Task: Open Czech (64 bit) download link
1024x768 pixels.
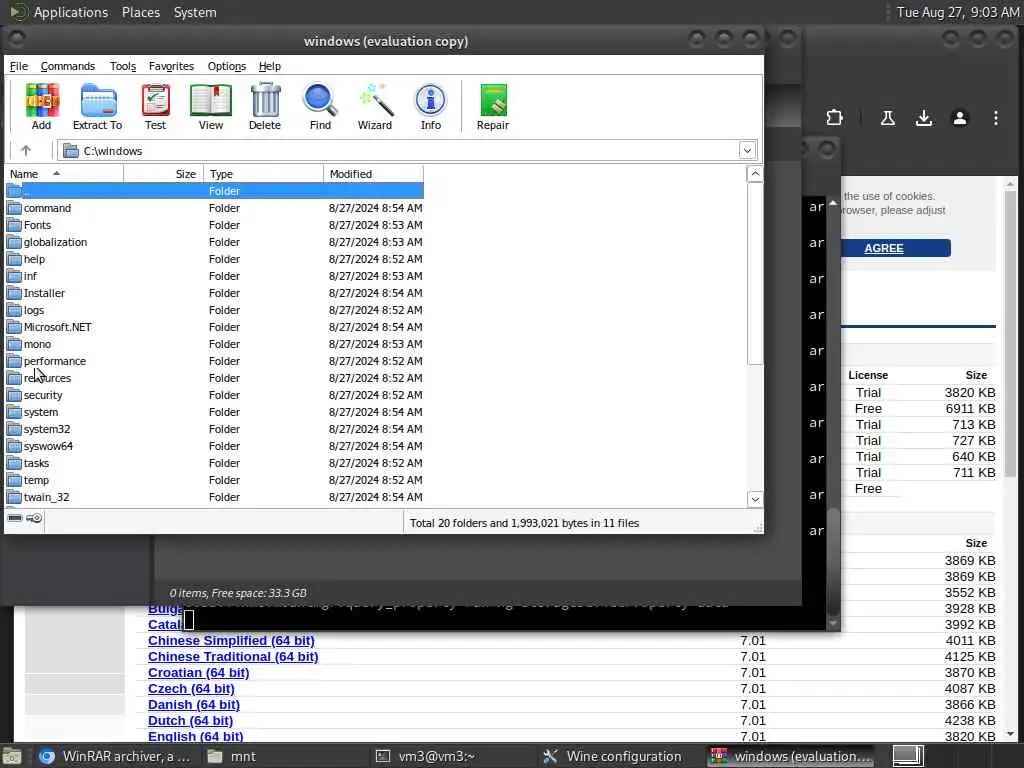Action: tap(191, 688)
